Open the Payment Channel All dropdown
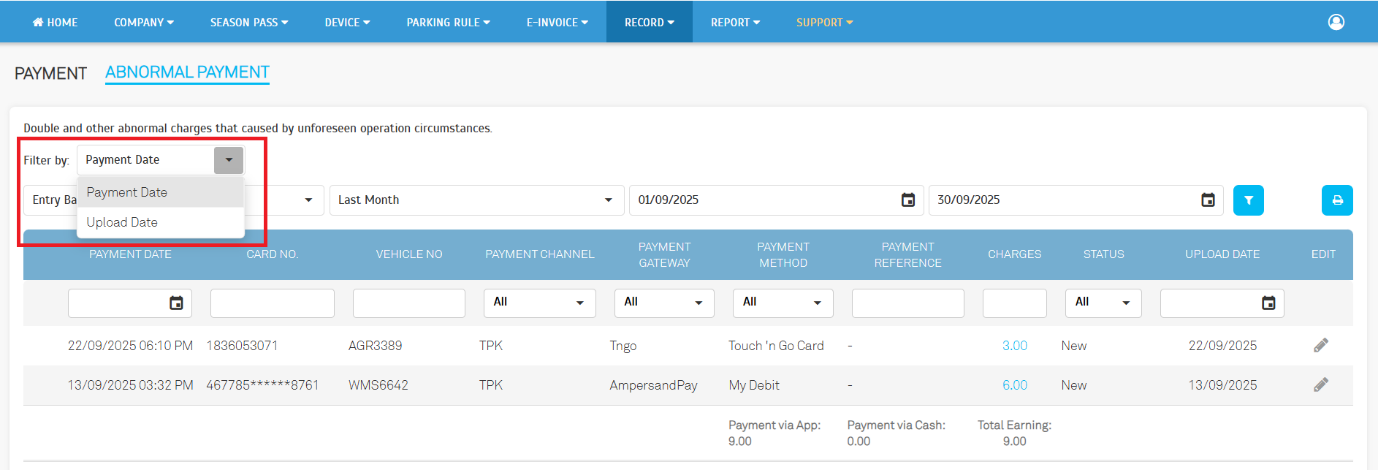Screen dimensions: 1378x470 [x=539, y=302]
